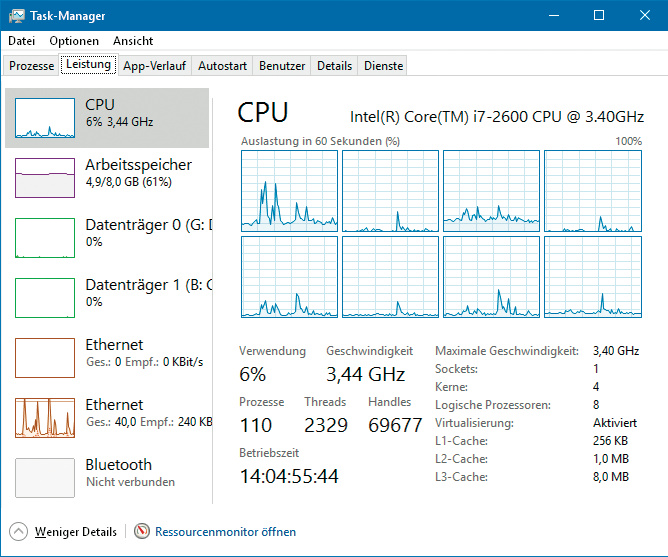Switch to the App-Verlauf tab

[x=154, y=66]
